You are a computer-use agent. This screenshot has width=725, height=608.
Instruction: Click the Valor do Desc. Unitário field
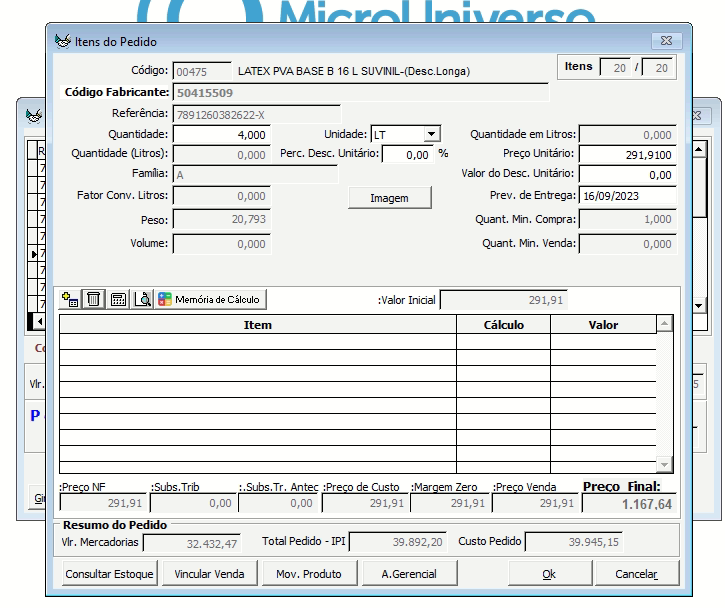(627, 175)
